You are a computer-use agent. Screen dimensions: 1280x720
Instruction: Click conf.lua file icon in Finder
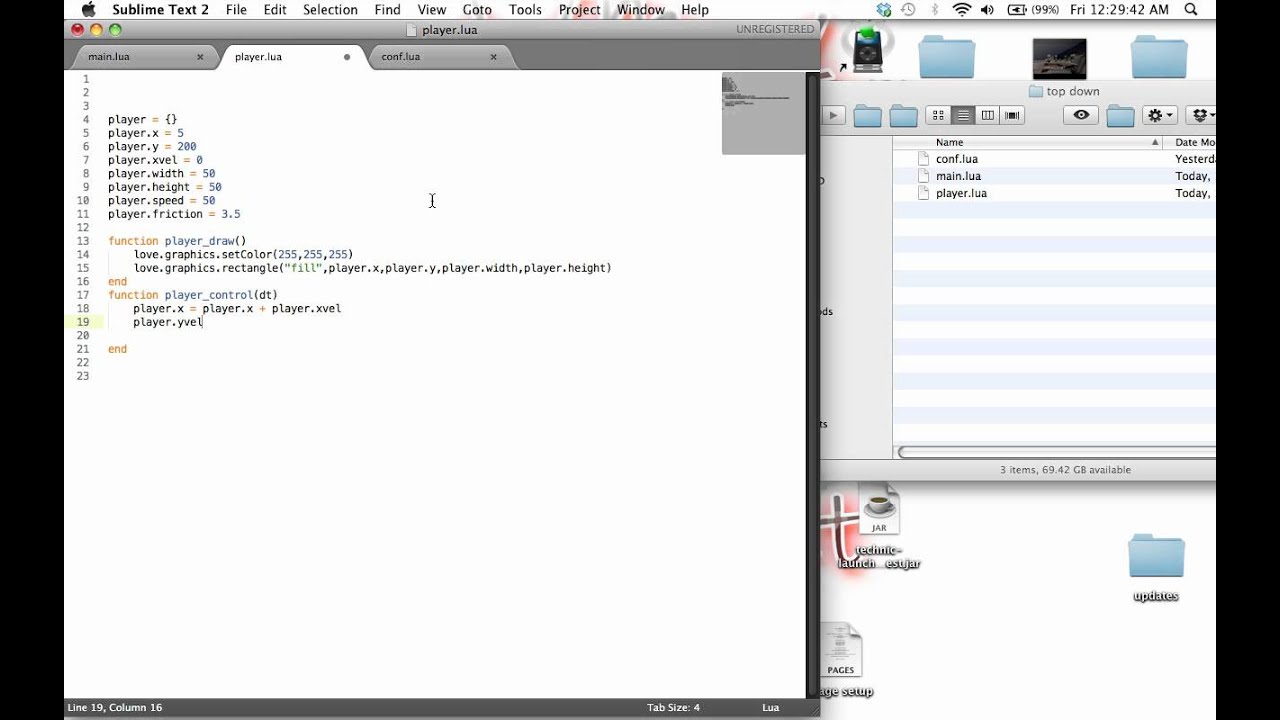924,159
